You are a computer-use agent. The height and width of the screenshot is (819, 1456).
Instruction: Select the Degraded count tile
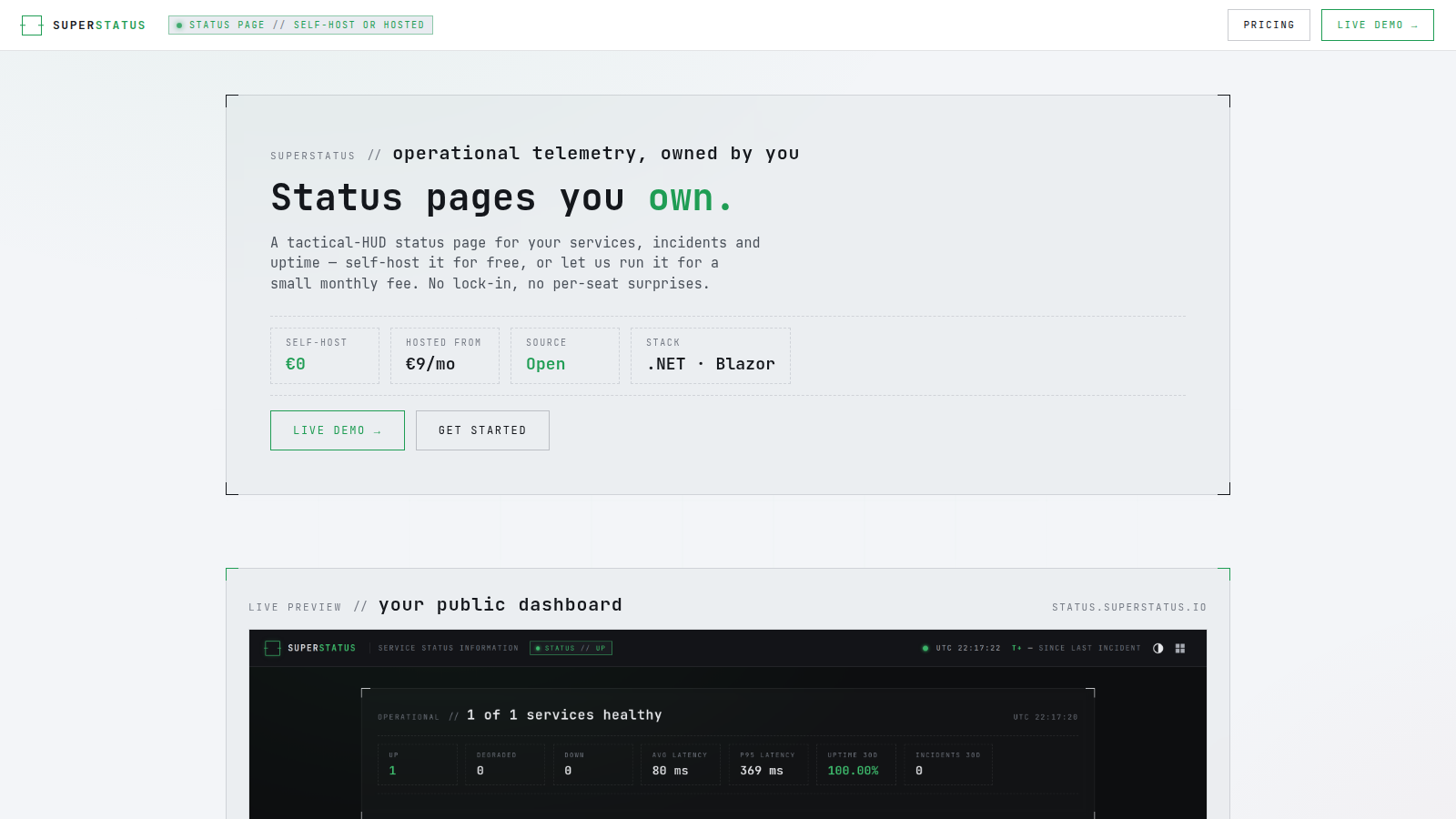505,764
